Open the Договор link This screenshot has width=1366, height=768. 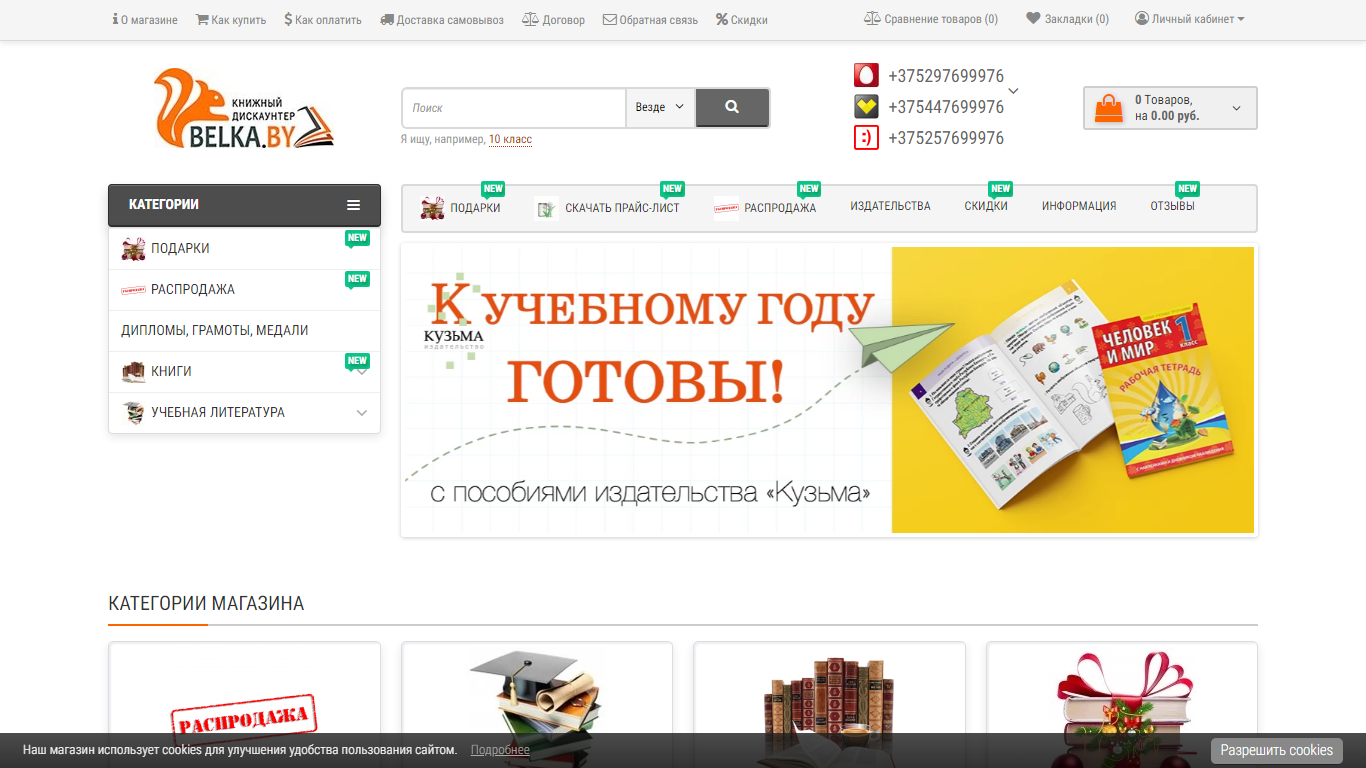tap(553, 19)
